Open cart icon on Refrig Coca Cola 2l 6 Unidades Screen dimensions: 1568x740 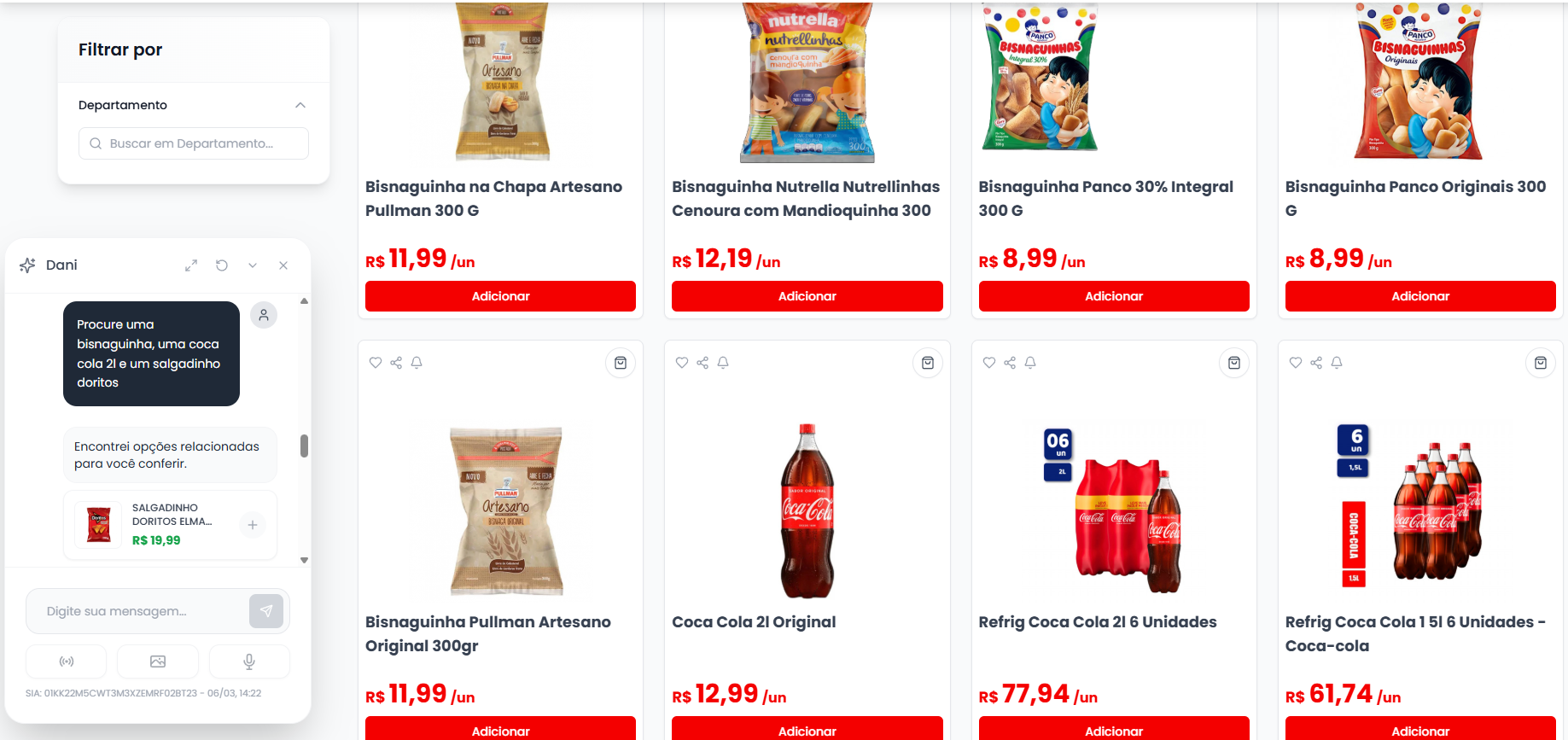[x=1234, y=363]
